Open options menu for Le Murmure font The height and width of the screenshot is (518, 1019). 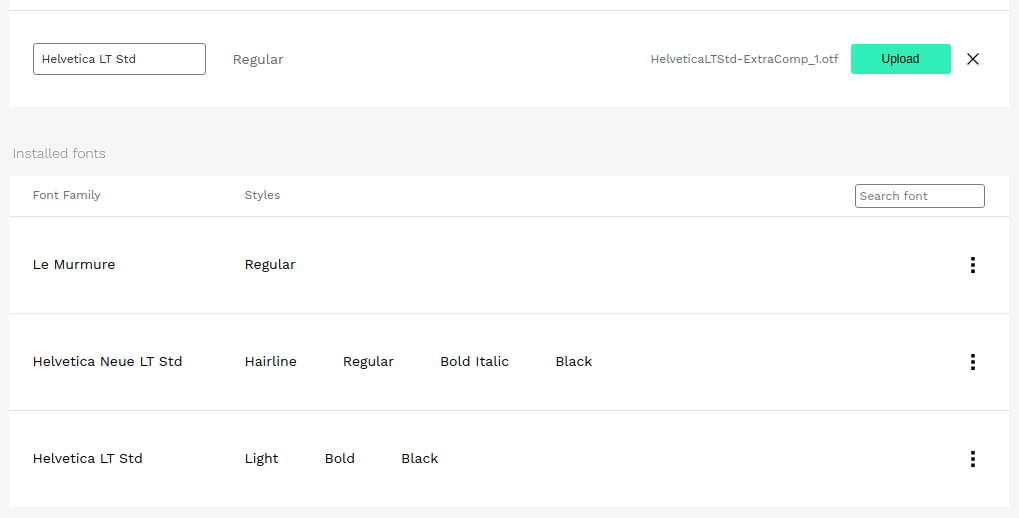pyautogui.click(x=972, y=265)
